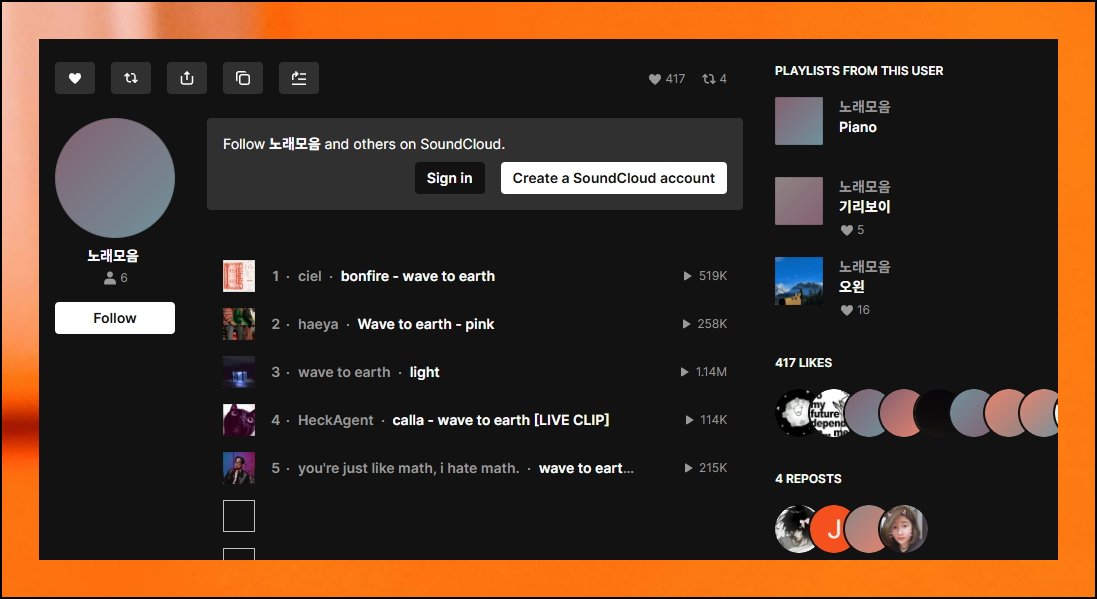This screenshot has height=599, width=1097.
Task: Open the Piano playlist title
Action: click(x=858, y=127)
